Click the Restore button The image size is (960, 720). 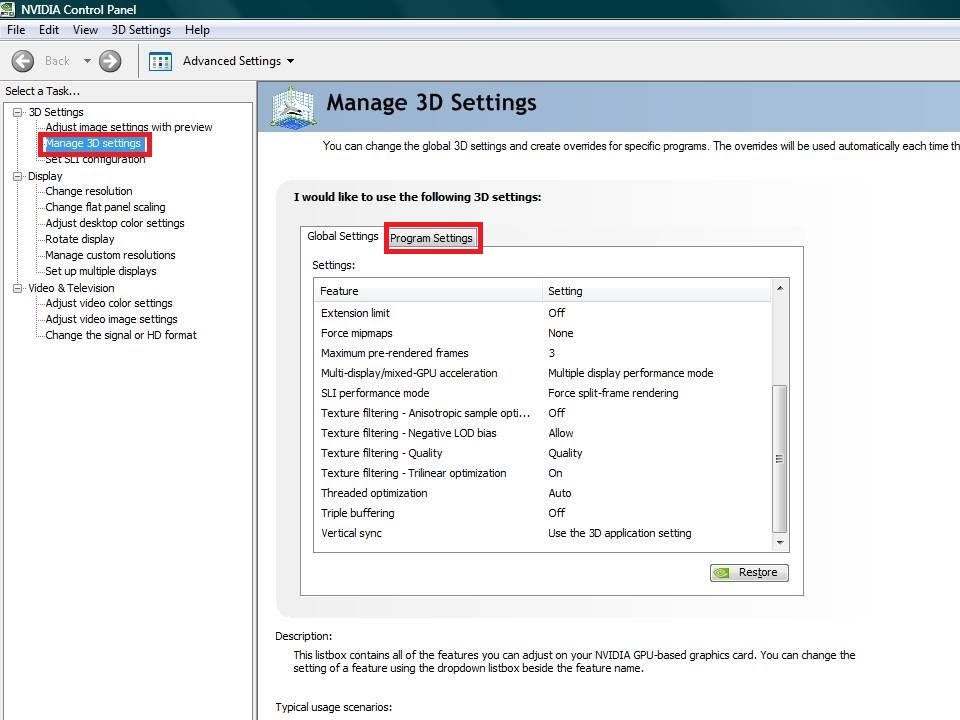[749, 572]
